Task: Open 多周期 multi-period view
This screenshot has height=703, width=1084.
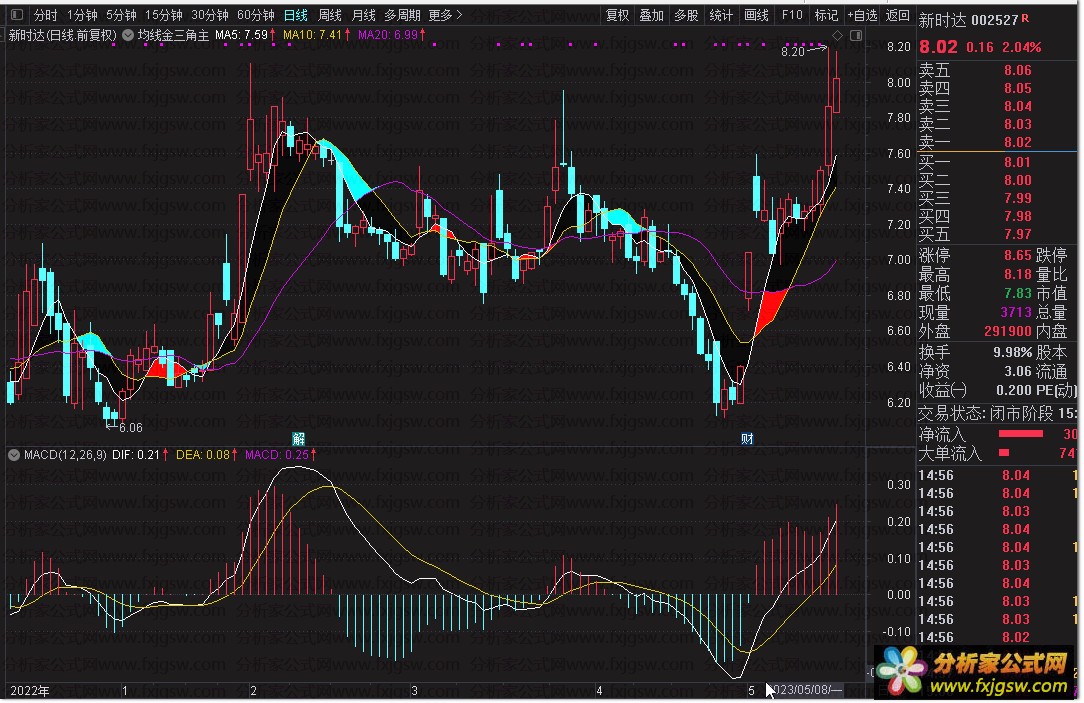Action: tap(402, 15)
